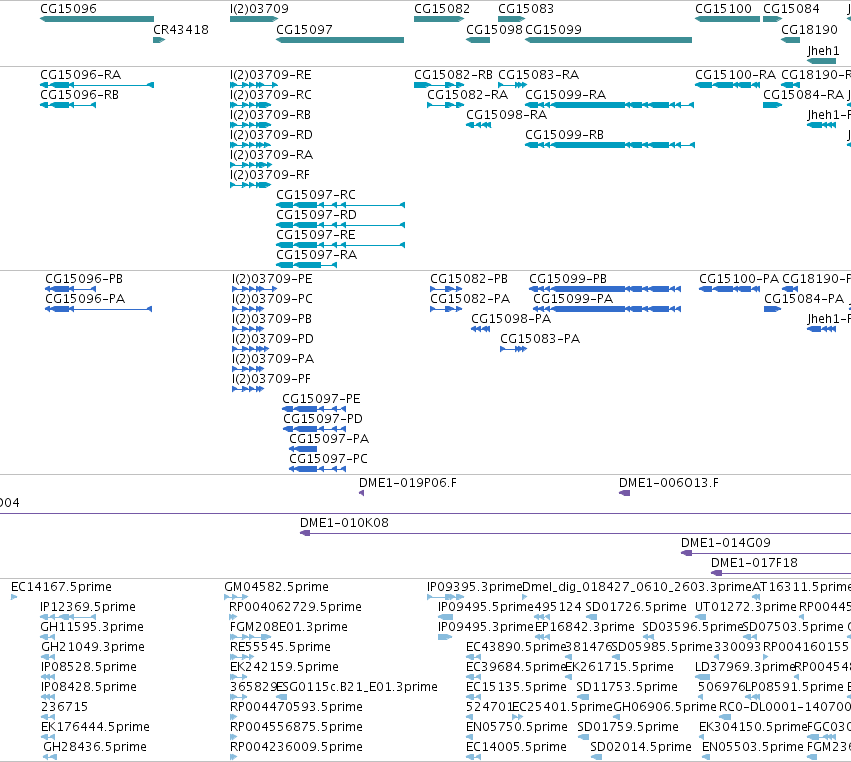This screenshot has height=762, width=851.
Task: Click protein l(2)03709-PF label
Action: [x=271, y=378]
